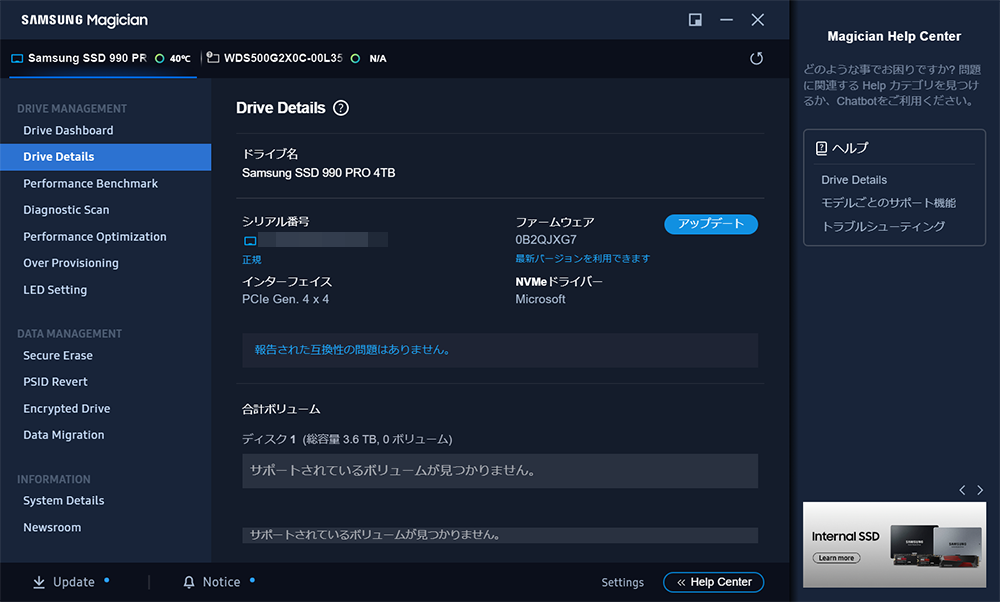This screenshot has height=602, width=1000.
Task: Click the redacted serial number field
Action: [323, 240]
